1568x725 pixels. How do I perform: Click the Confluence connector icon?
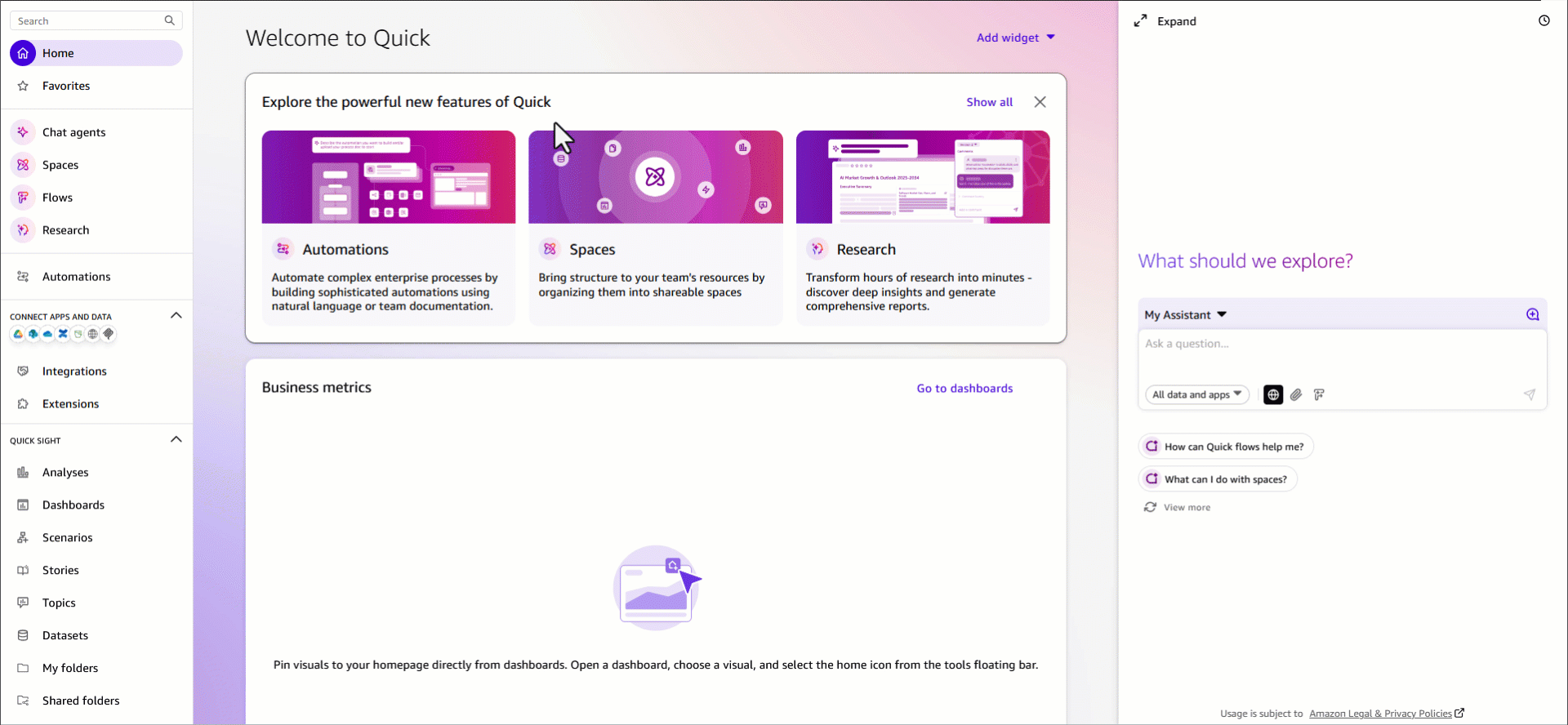63,334
